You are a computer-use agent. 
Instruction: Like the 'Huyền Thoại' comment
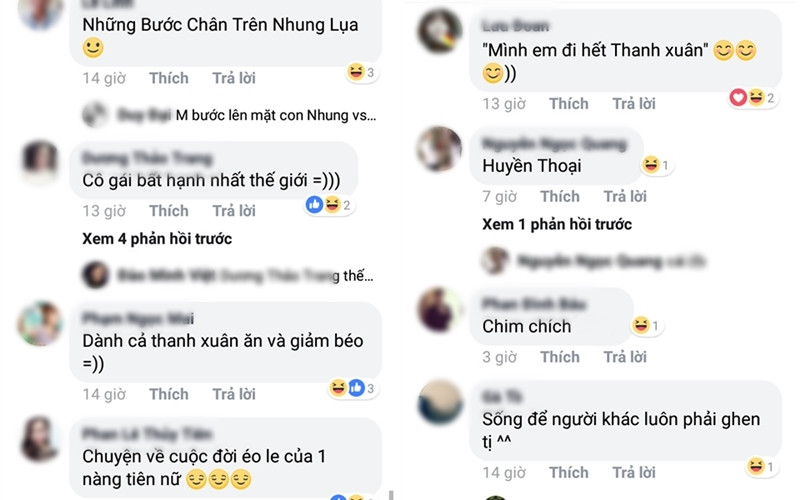coord(560,196)
